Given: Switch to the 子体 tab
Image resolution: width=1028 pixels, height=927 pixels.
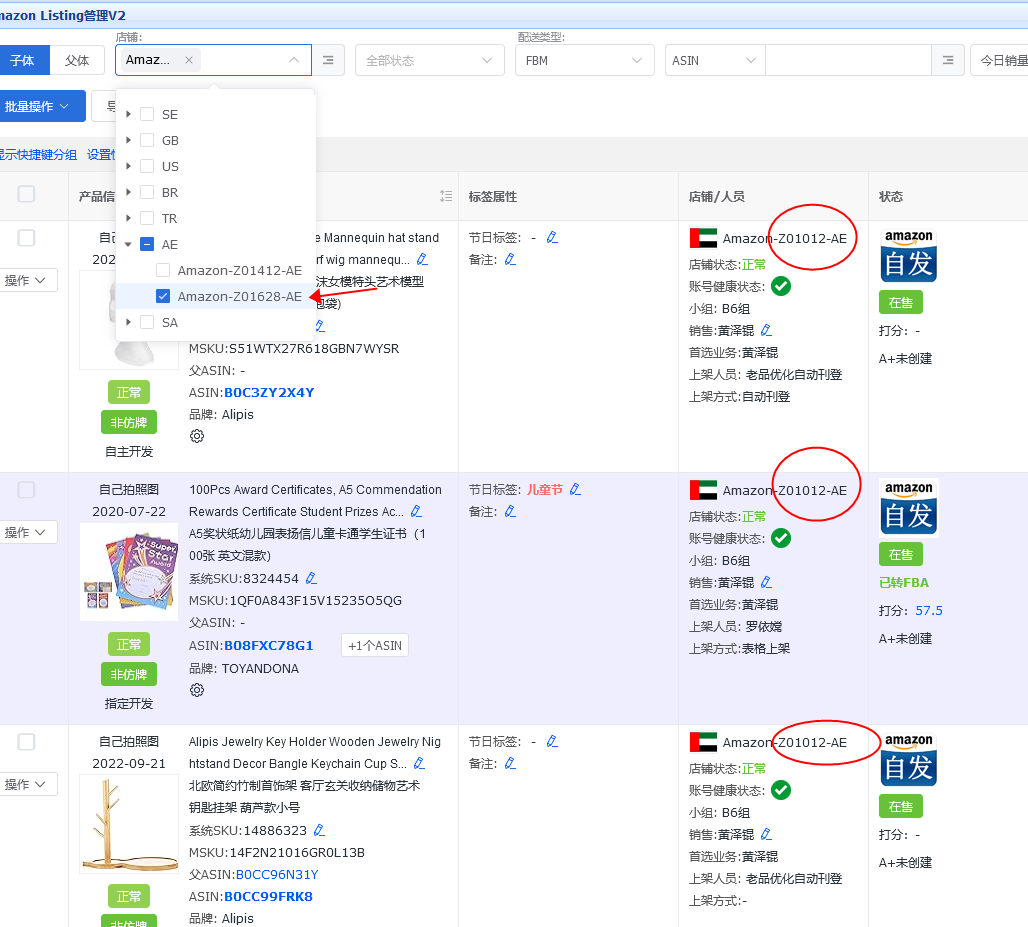Looking at the screenshot, I should tap(24, 60).
